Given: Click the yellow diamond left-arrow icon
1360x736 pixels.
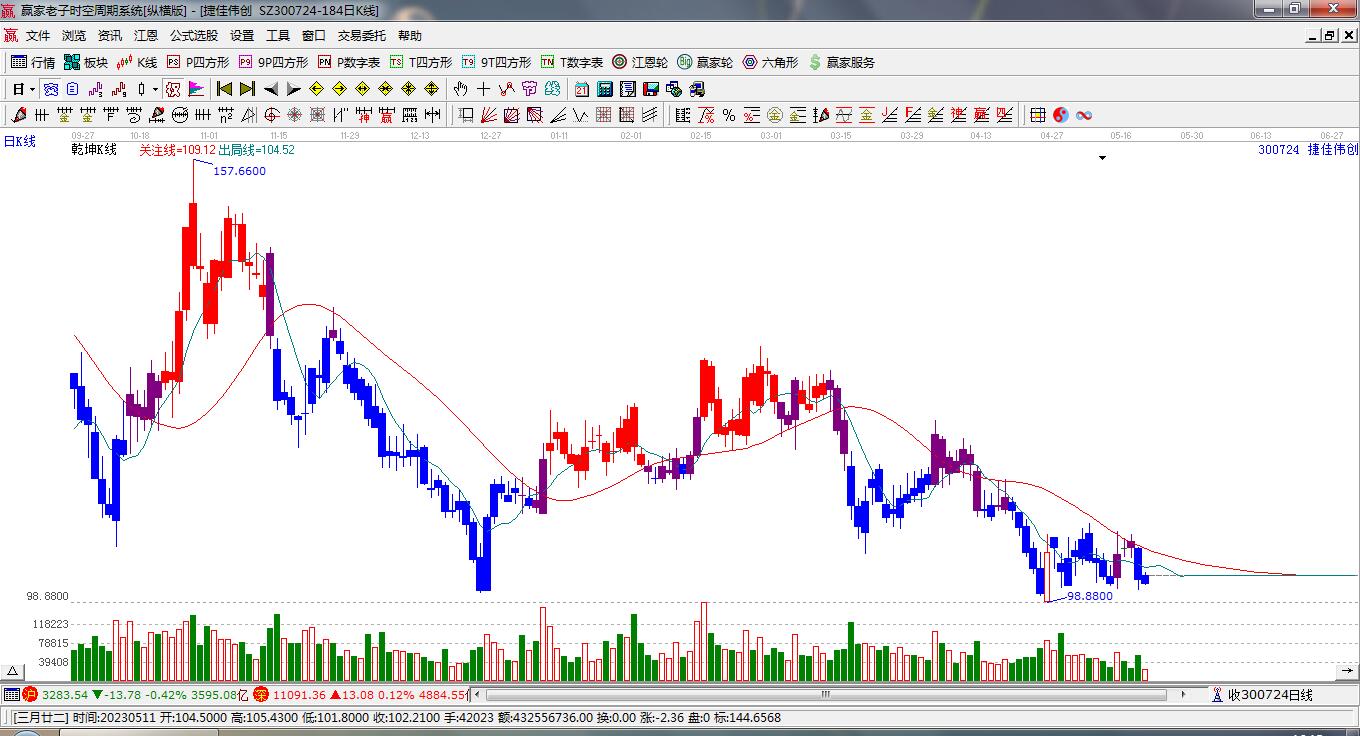Looking at the screenshot, I should [x=316, y=89].
